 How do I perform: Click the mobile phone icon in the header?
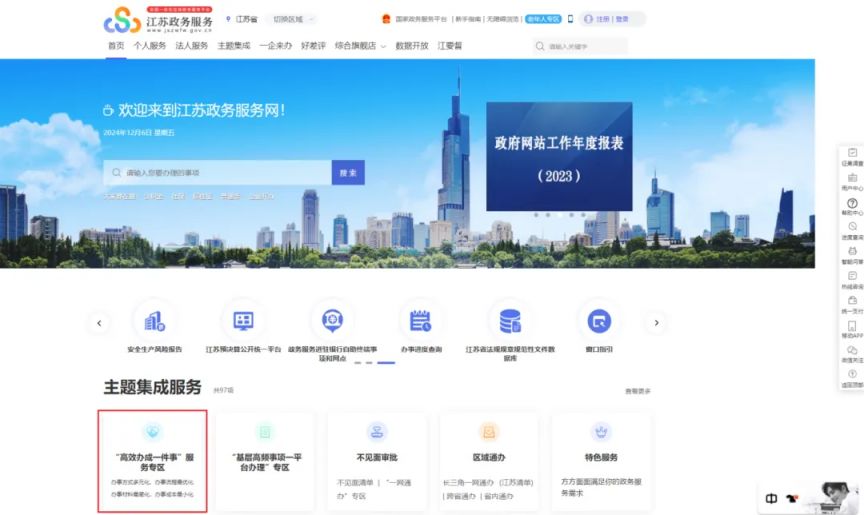click(570, 19)
